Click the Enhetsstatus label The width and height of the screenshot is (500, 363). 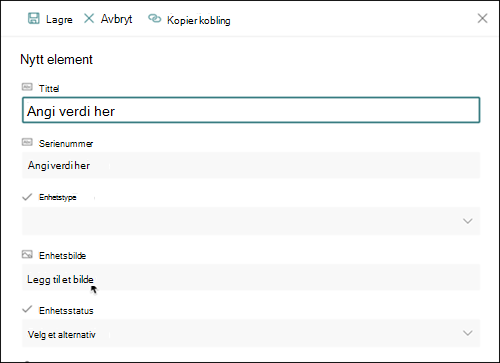point(66,311)
